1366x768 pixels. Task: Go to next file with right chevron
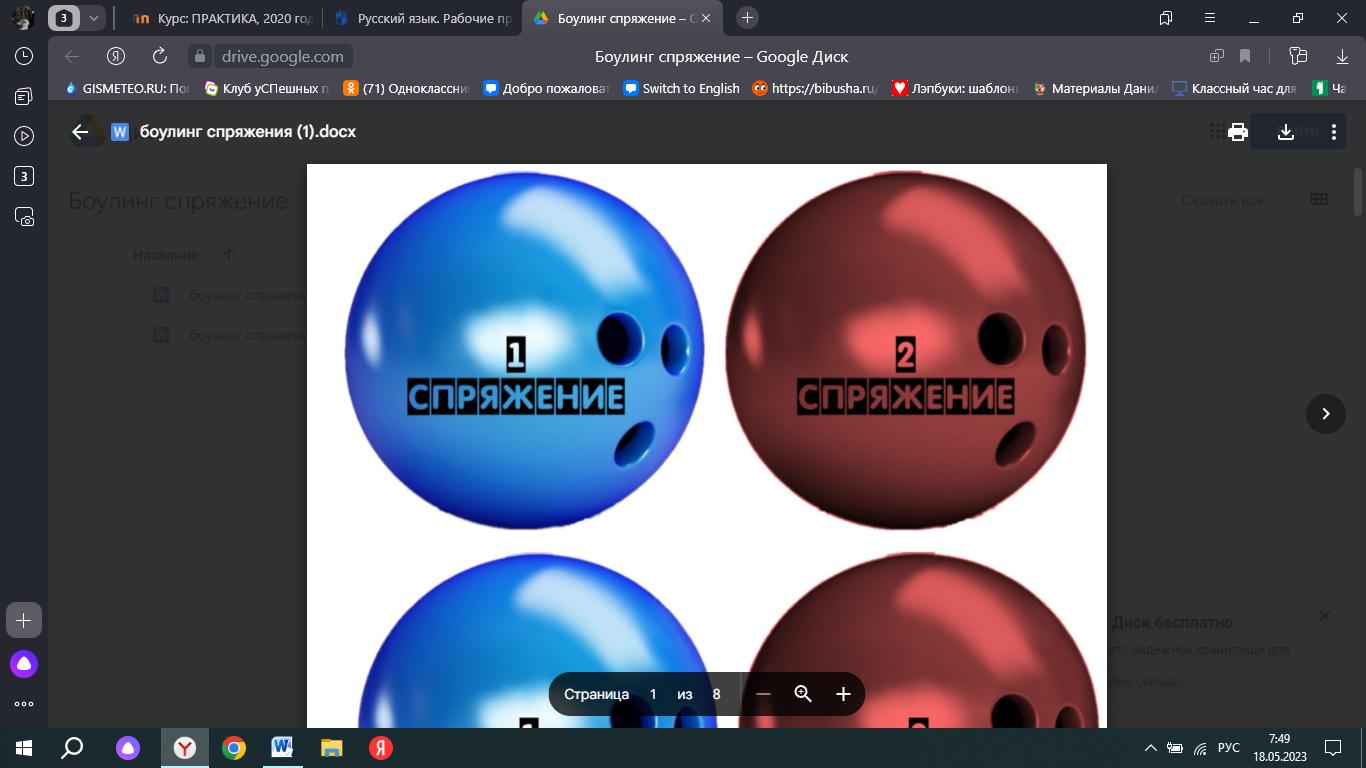point(1326,413)
